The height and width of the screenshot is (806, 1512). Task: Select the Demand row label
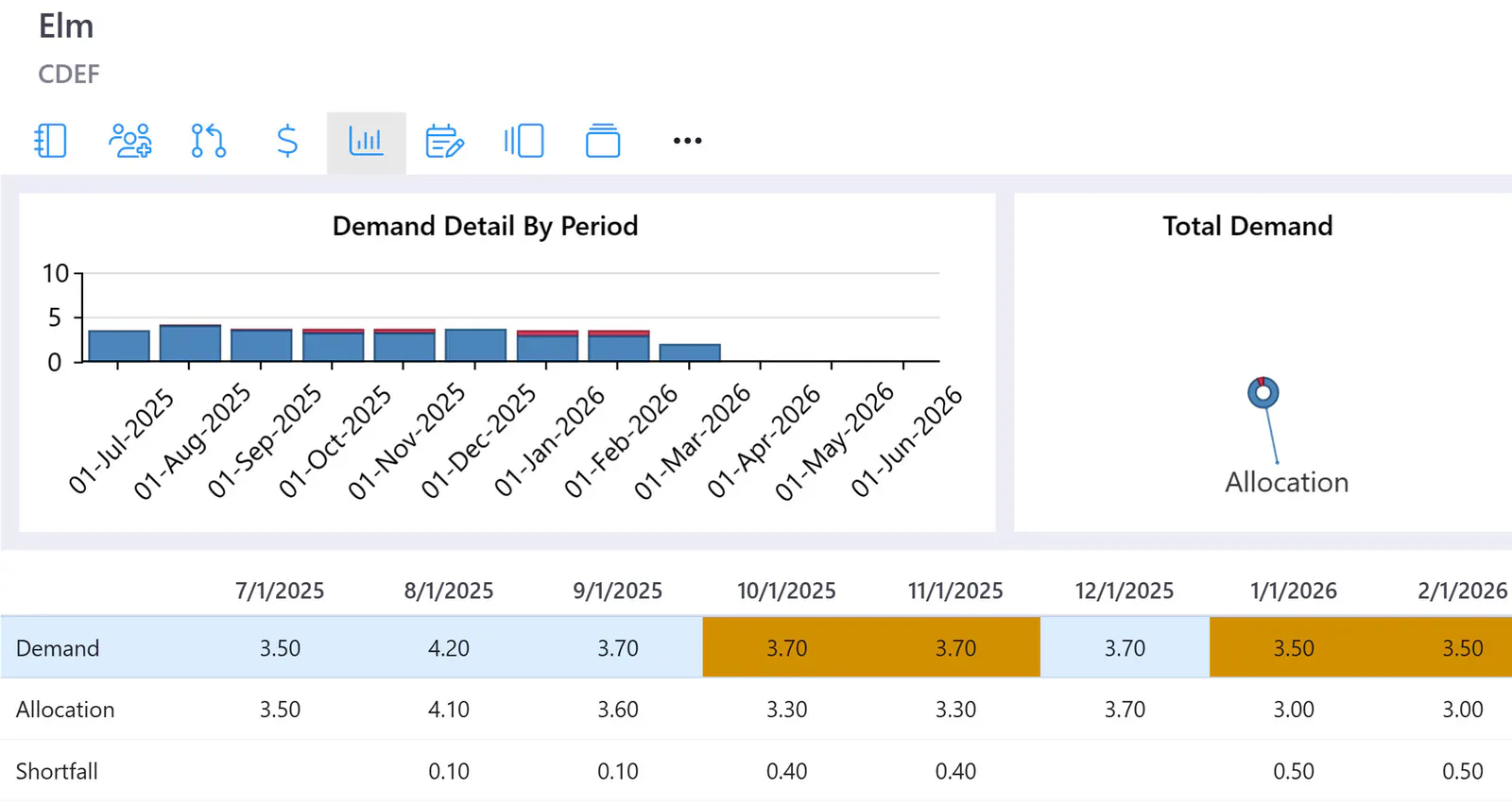pyautogui.click(x=58, y=648)
